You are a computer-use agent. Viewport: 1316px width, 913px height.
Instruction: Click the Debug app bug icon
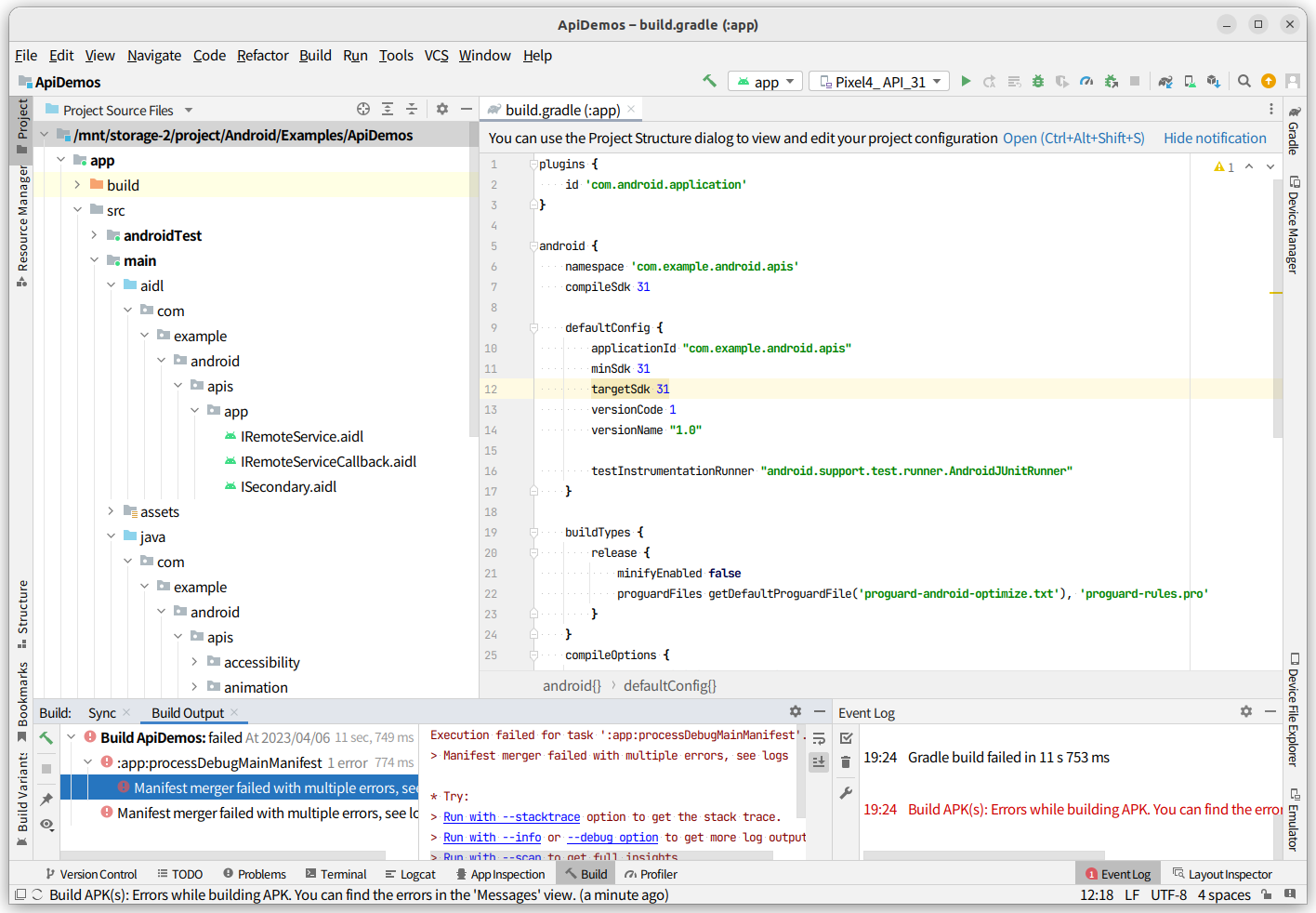[x=1038, y=81]
